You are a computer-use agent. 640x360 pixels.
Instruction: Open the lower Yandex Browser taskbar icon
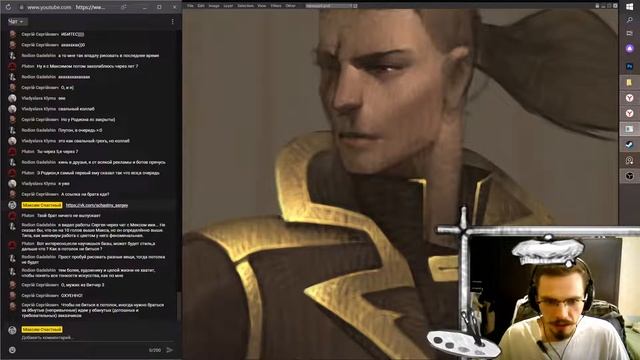click(x=629, y=113)
